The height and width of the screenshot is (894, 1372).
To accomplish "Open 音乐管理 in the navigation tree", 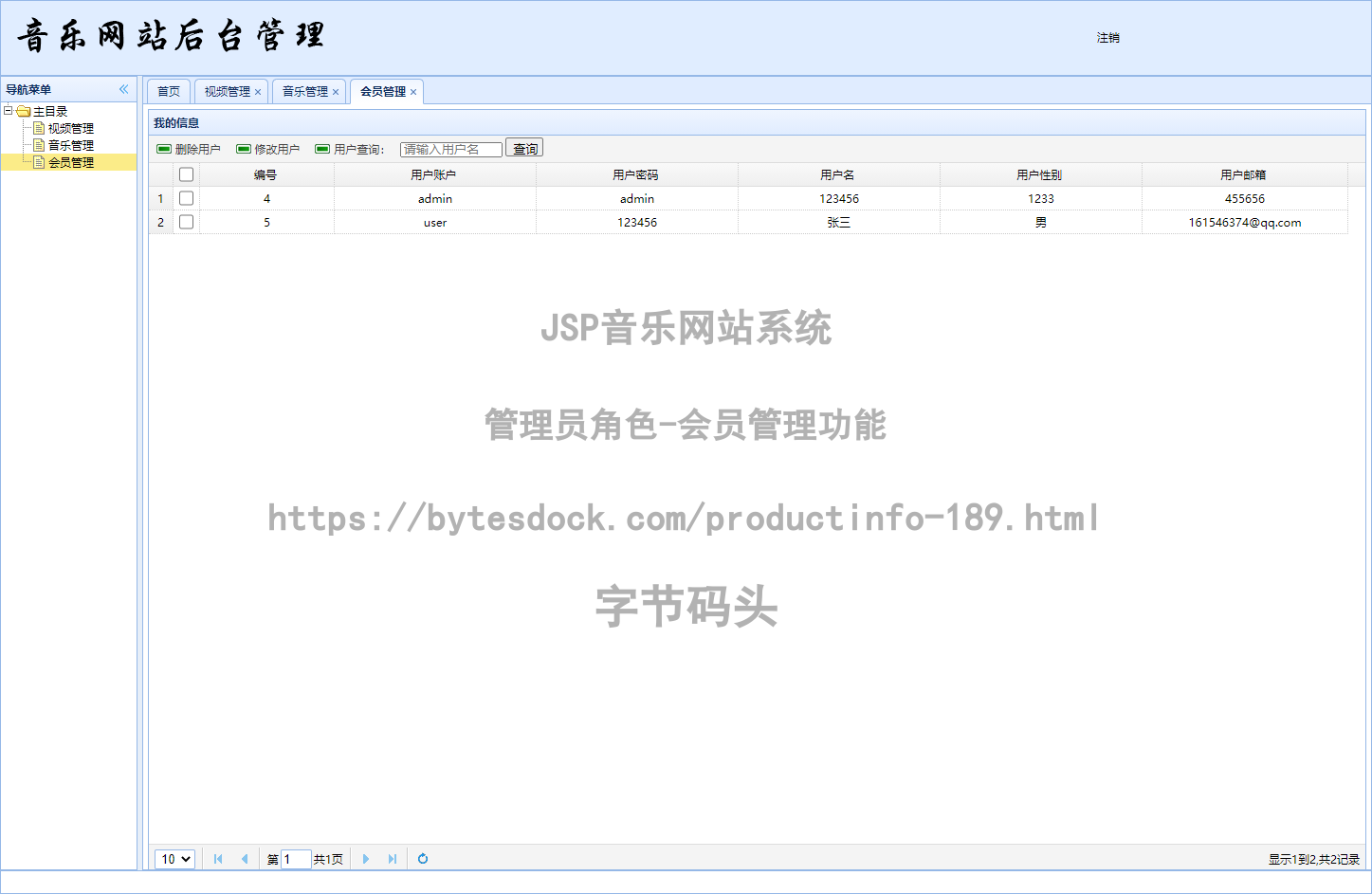I will tap(71, 145).
